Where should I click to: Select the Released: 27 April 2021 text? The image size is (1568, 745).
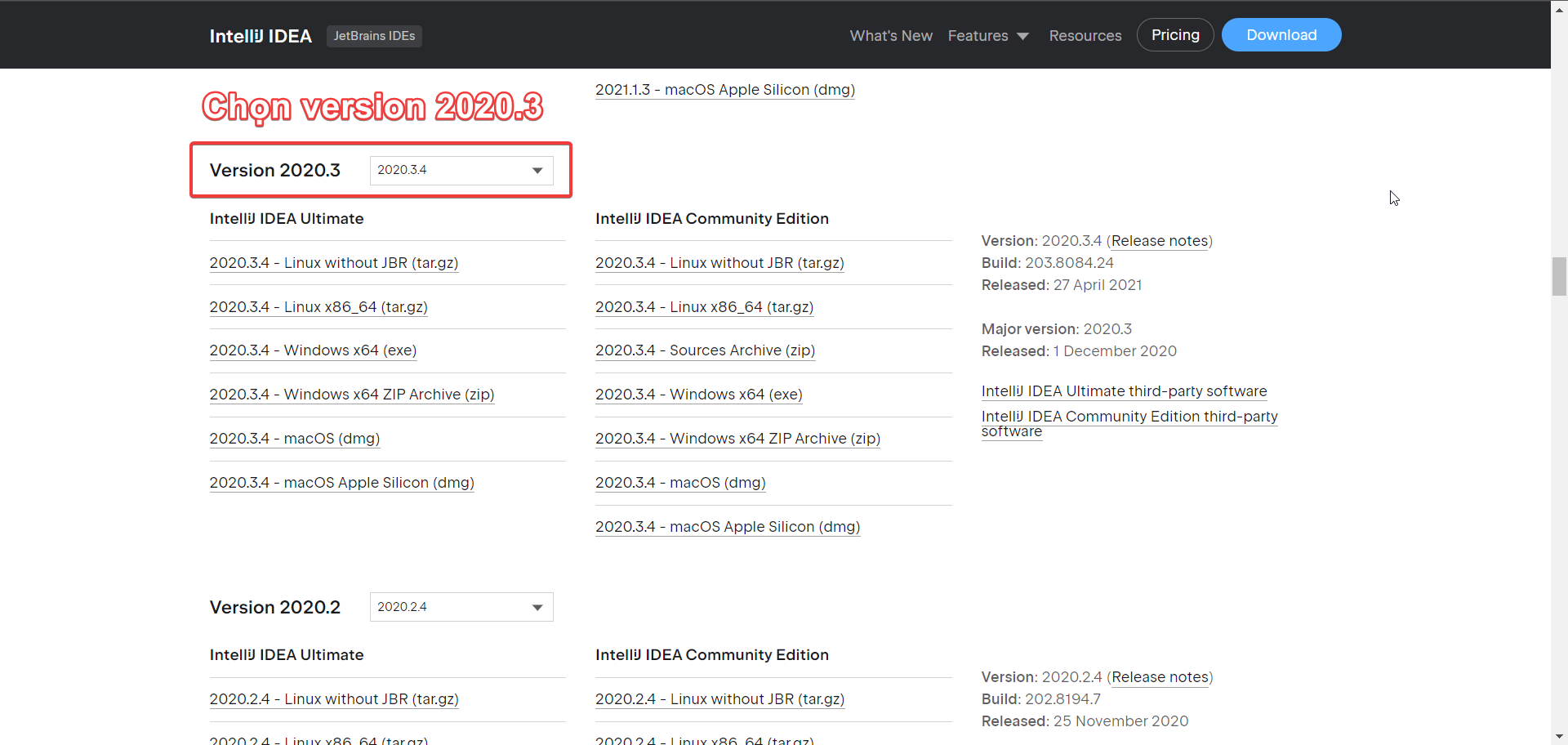1062,285
